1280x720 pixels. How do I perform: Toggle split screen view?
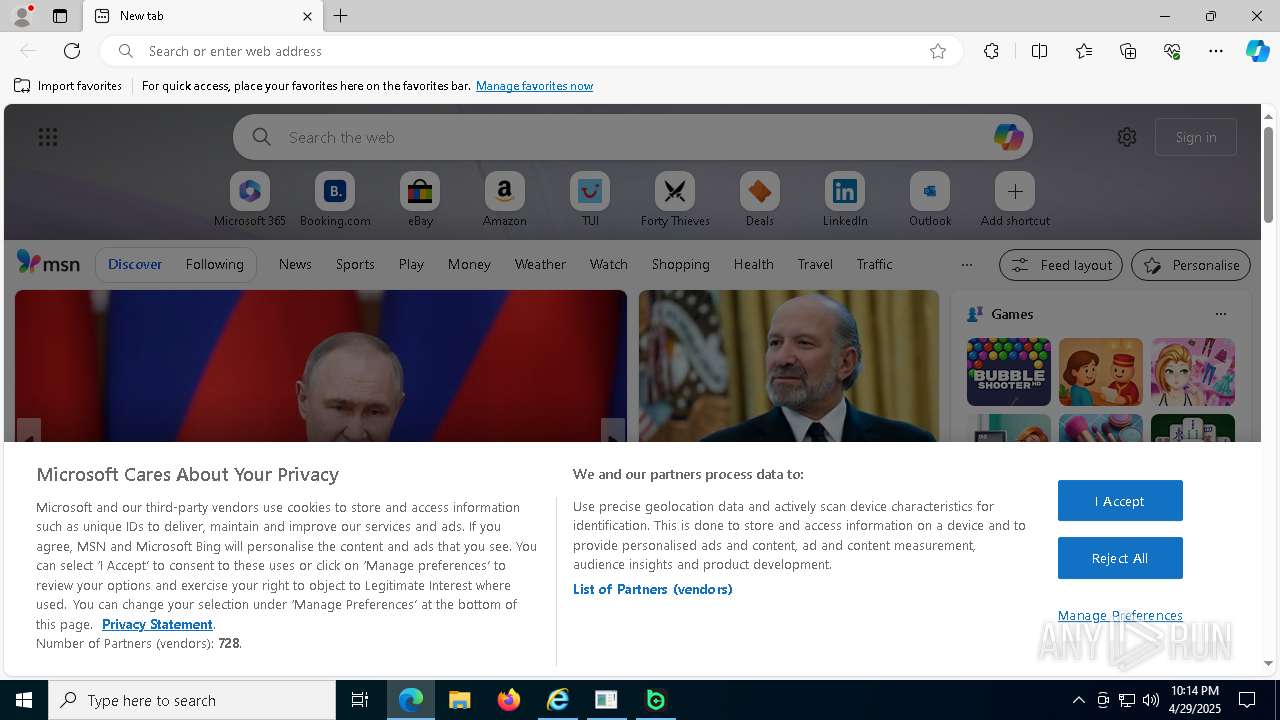pos(1039,51)
